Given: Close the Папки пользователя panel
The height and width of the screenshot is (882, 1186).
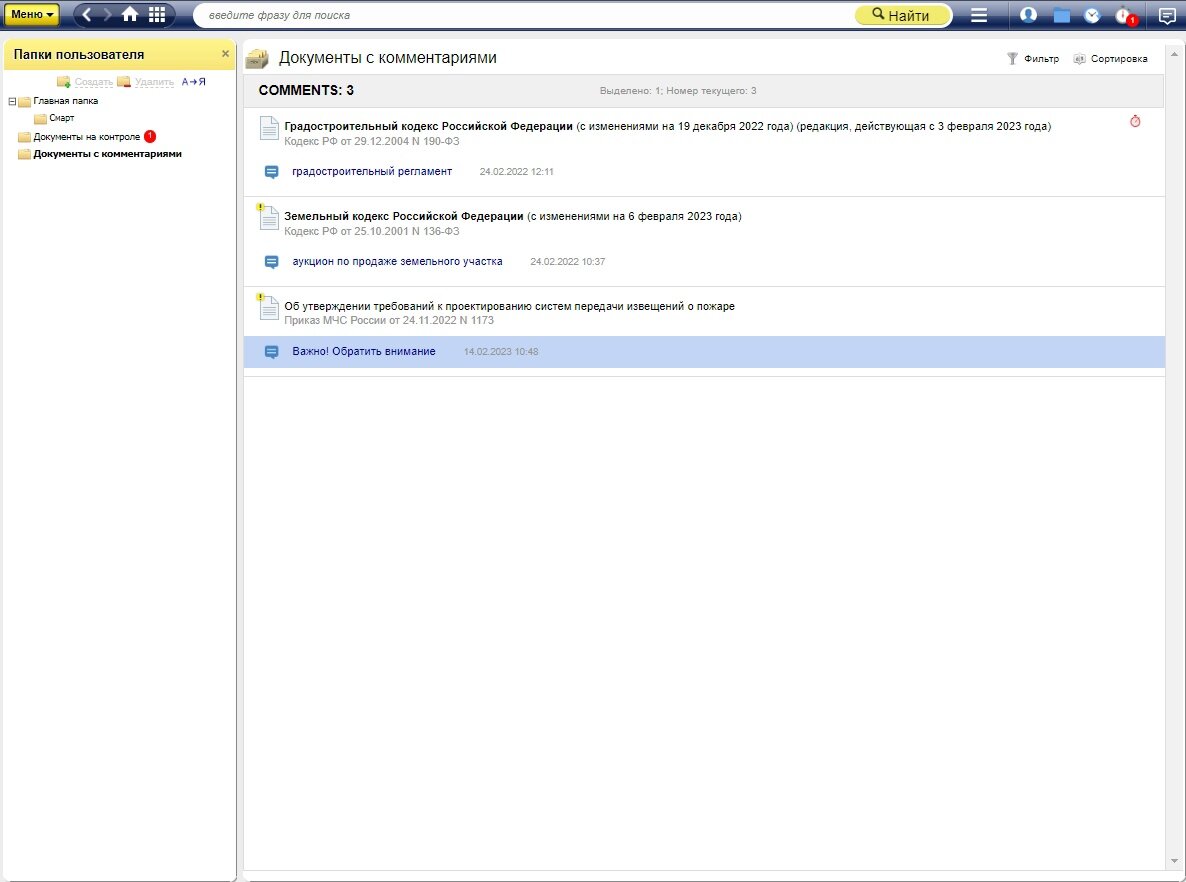Looking at the screenshot, I should point(225,54).
